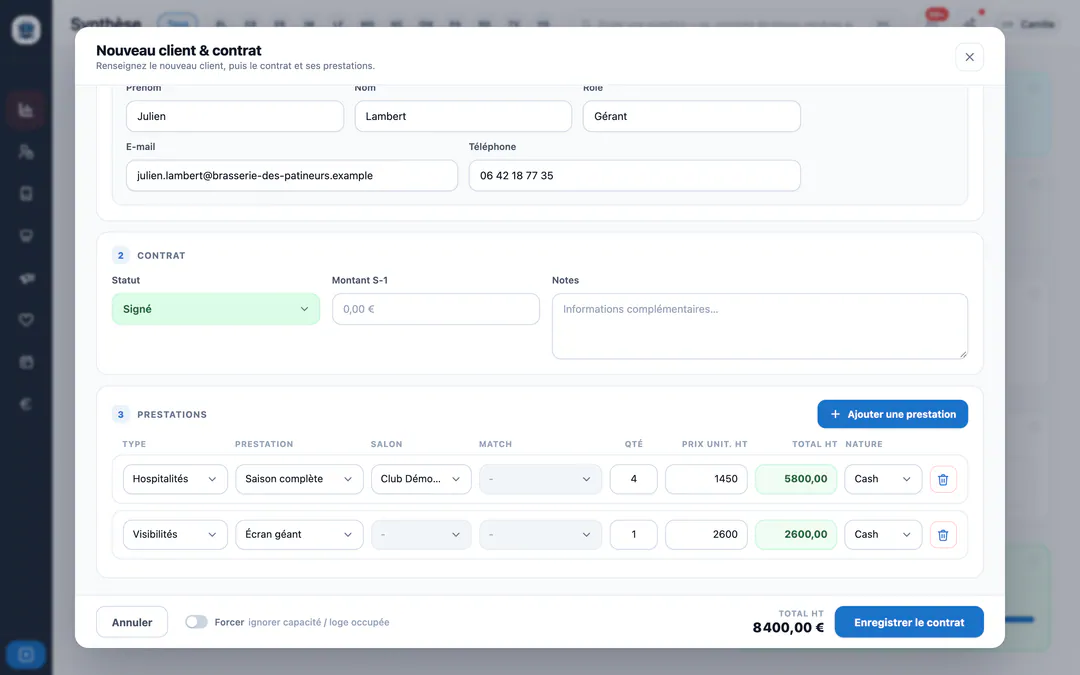1080x675 pixels.
Task: Focus the E-mail address field
Action: [292, 176]
